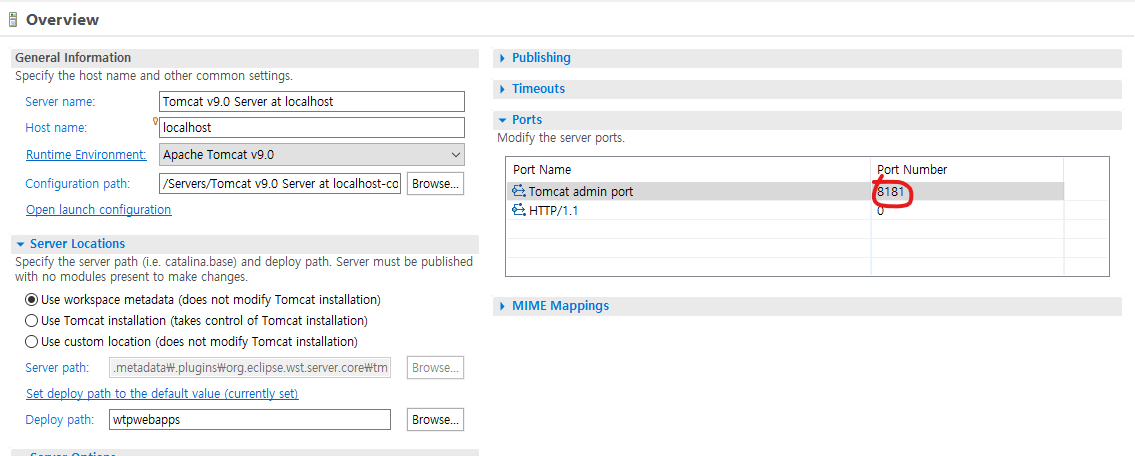Click the General Information section header
This screenshot has height=456, width=1135.
click(73, 58)
